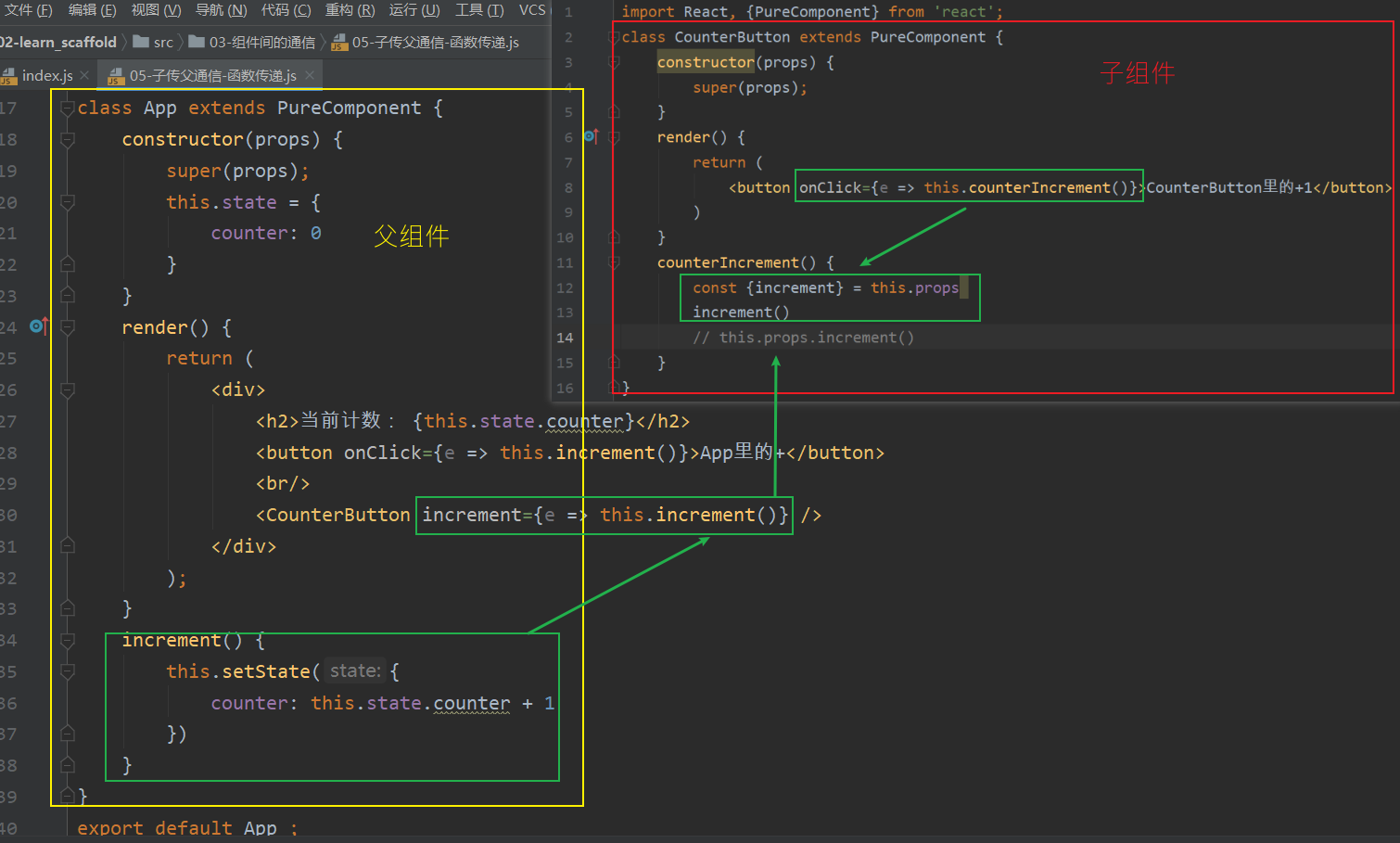
Task: Click 'this.state.counter + 1' expression
Action: click(433, 703)
